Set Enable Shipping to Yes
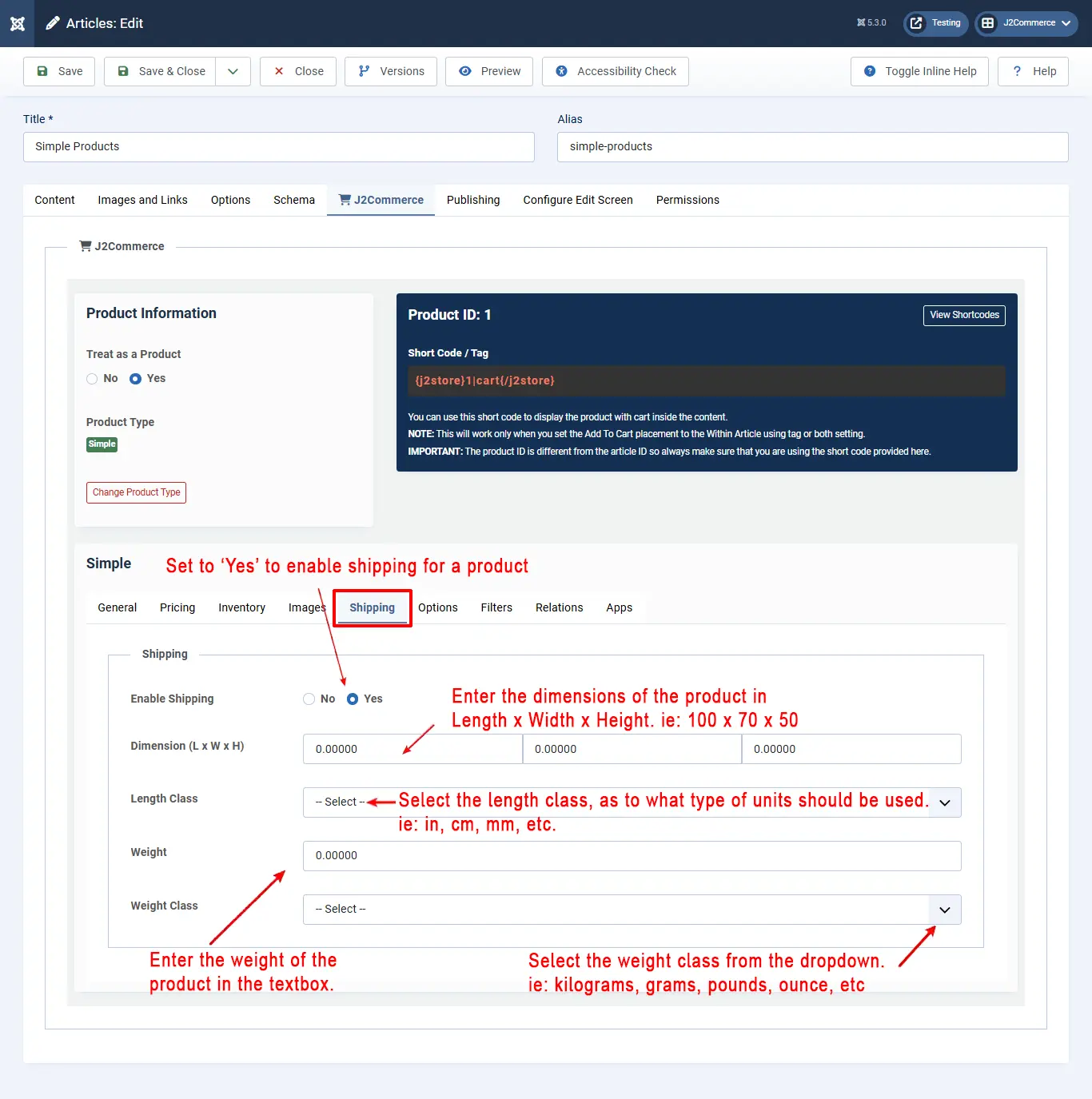The width and height of the screenshot is (1092, 1099). point(353,699)
